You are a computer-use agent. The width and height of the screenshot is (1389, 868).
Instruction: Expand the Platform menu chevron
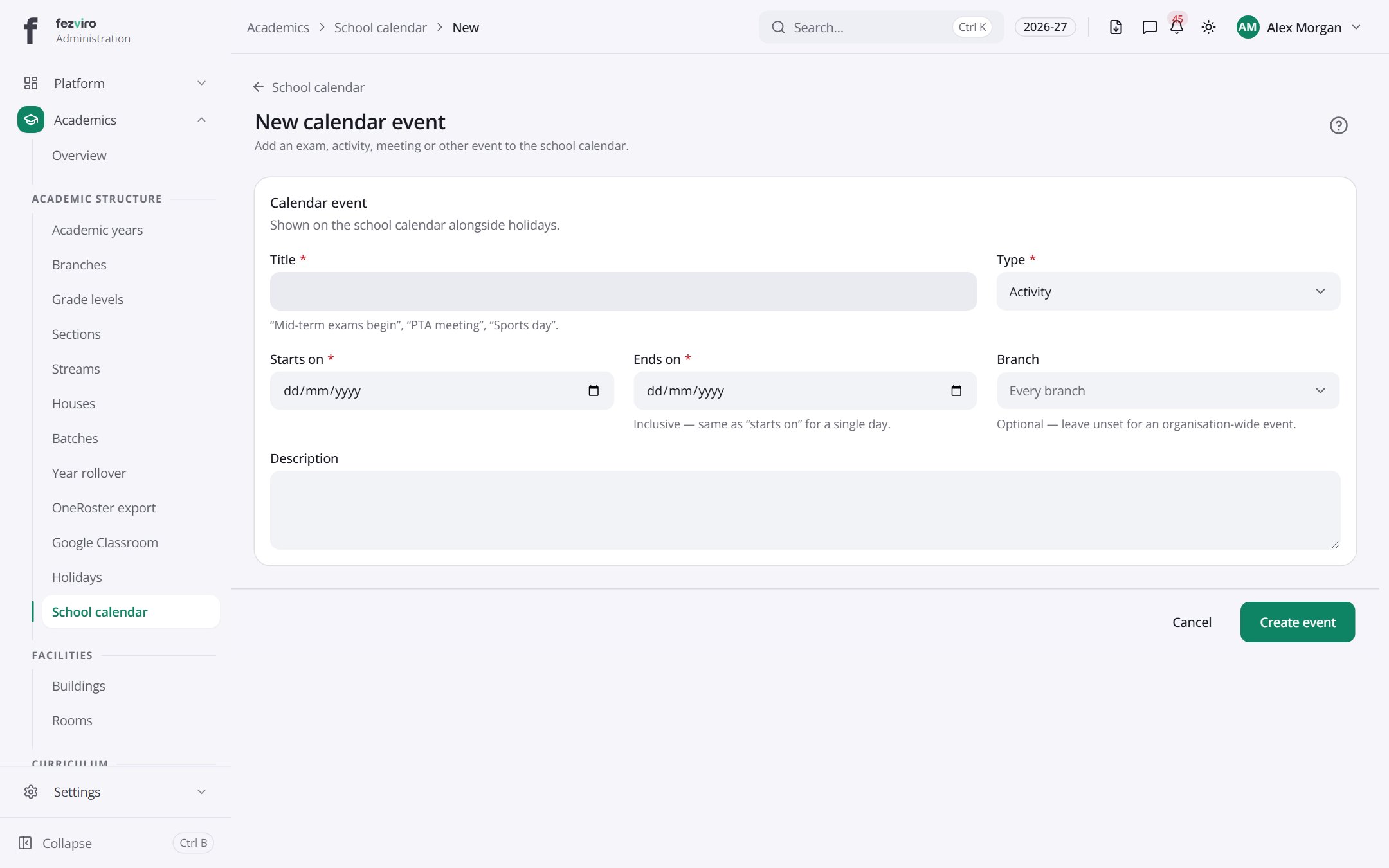pos(201,83)
